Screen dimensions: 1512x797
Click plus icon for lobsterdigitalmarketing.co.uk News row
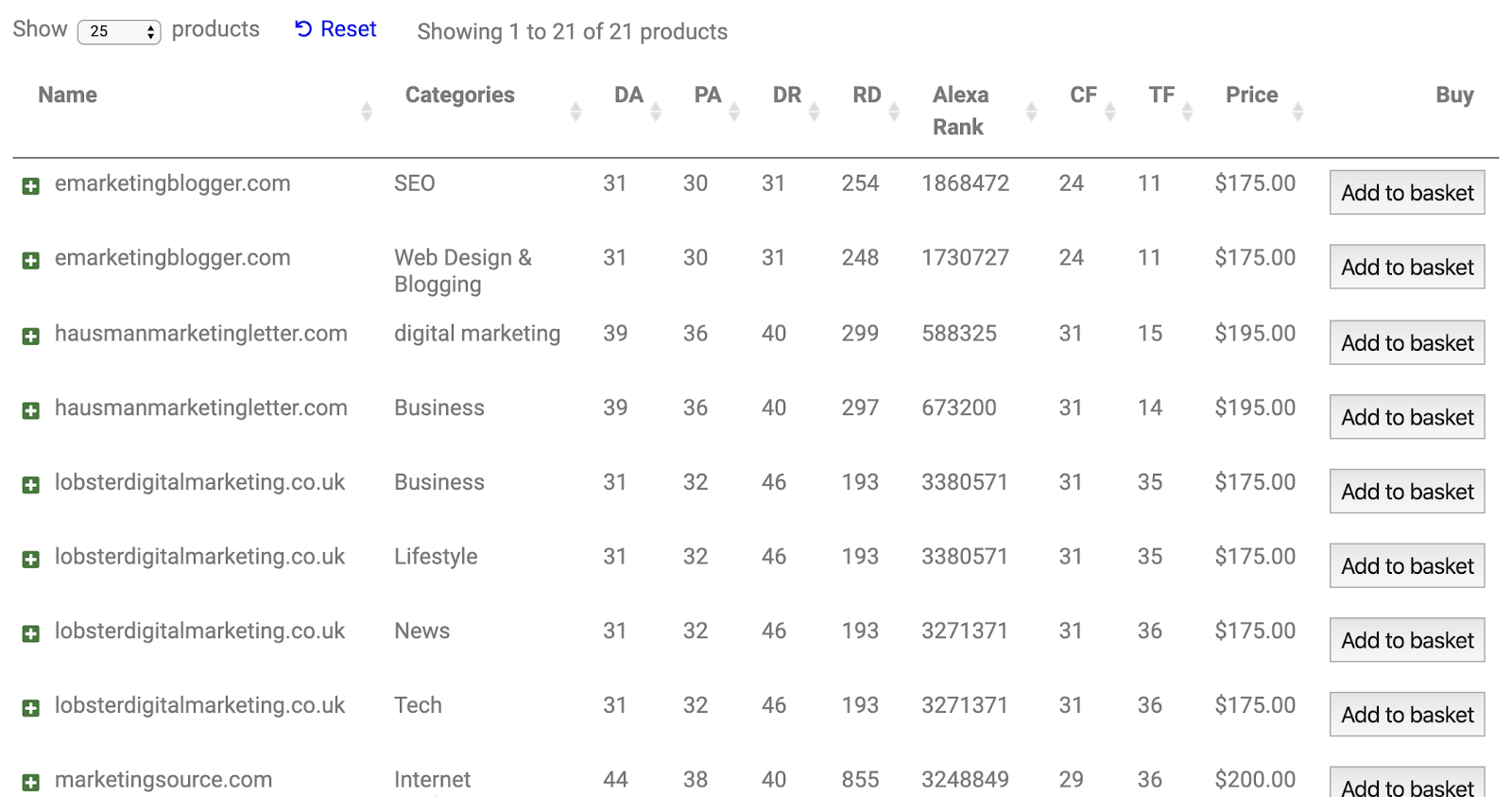(31, 633)
